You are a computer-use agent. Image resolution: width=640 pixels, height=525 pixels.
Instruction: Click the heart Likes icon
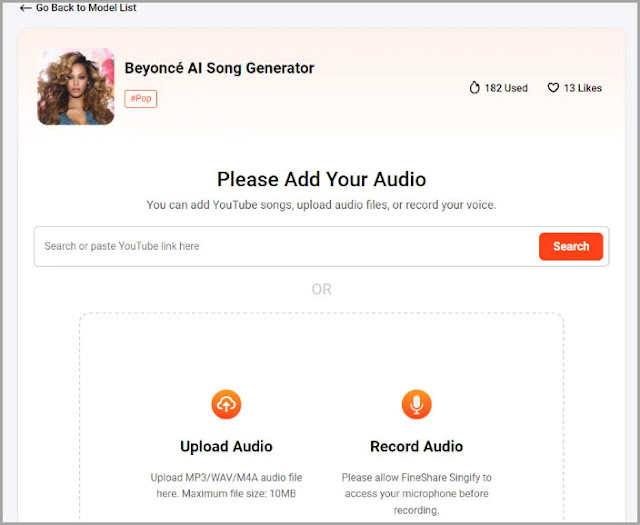pyautogui.click(x=553, y=88)
